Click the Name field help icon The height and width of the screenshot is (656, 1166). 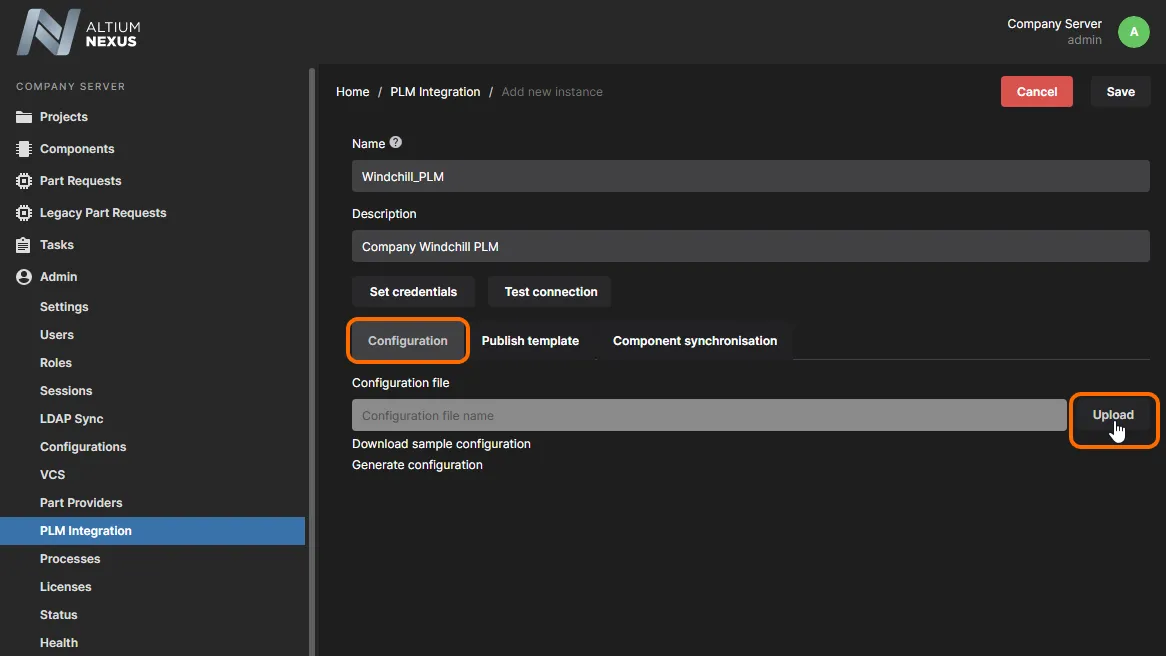pyautogui.click(x=396, y=142)
